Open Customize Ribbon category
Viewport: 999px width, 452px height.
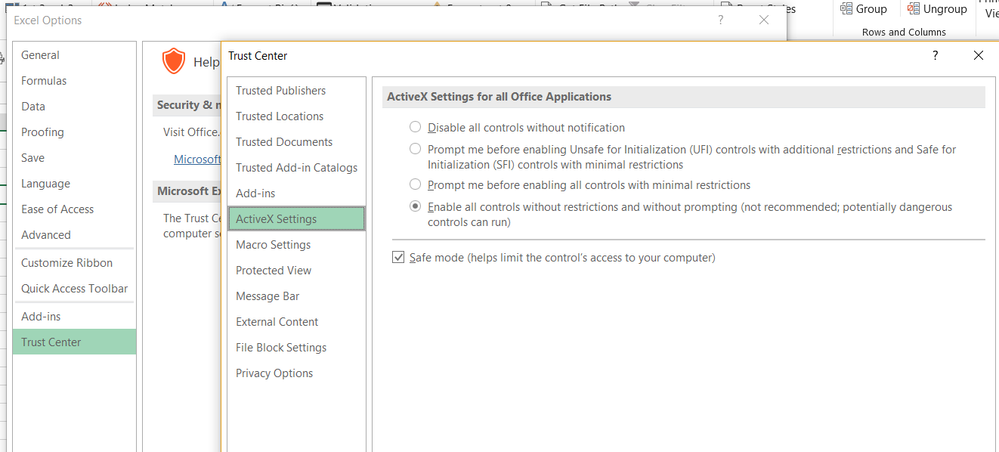75,263
